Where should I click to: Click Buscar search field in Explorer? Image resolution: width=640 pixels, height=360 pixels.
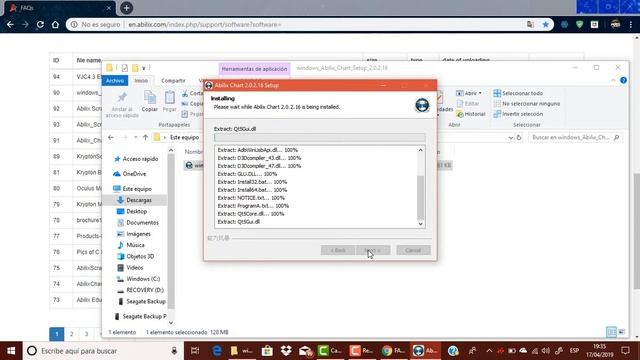(x=575, y=138)
